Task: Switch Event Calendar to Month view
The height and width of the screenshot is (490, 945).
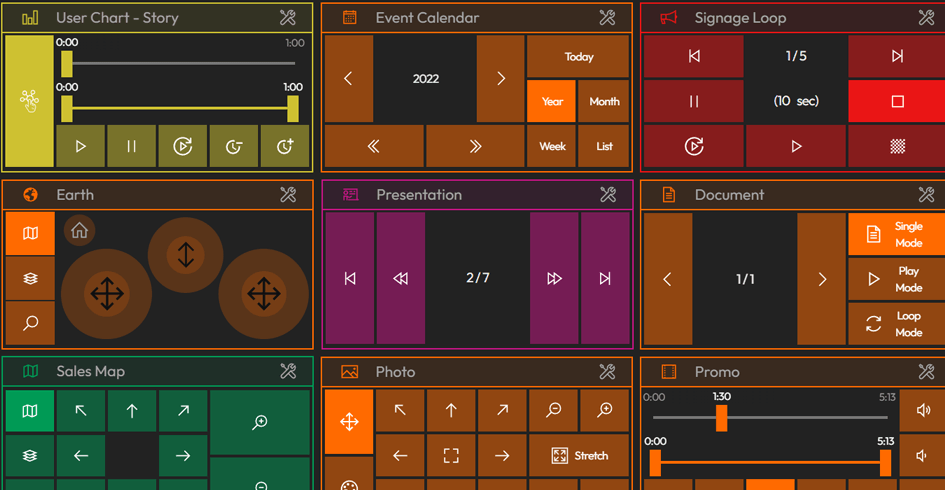Action: (604, 101)
